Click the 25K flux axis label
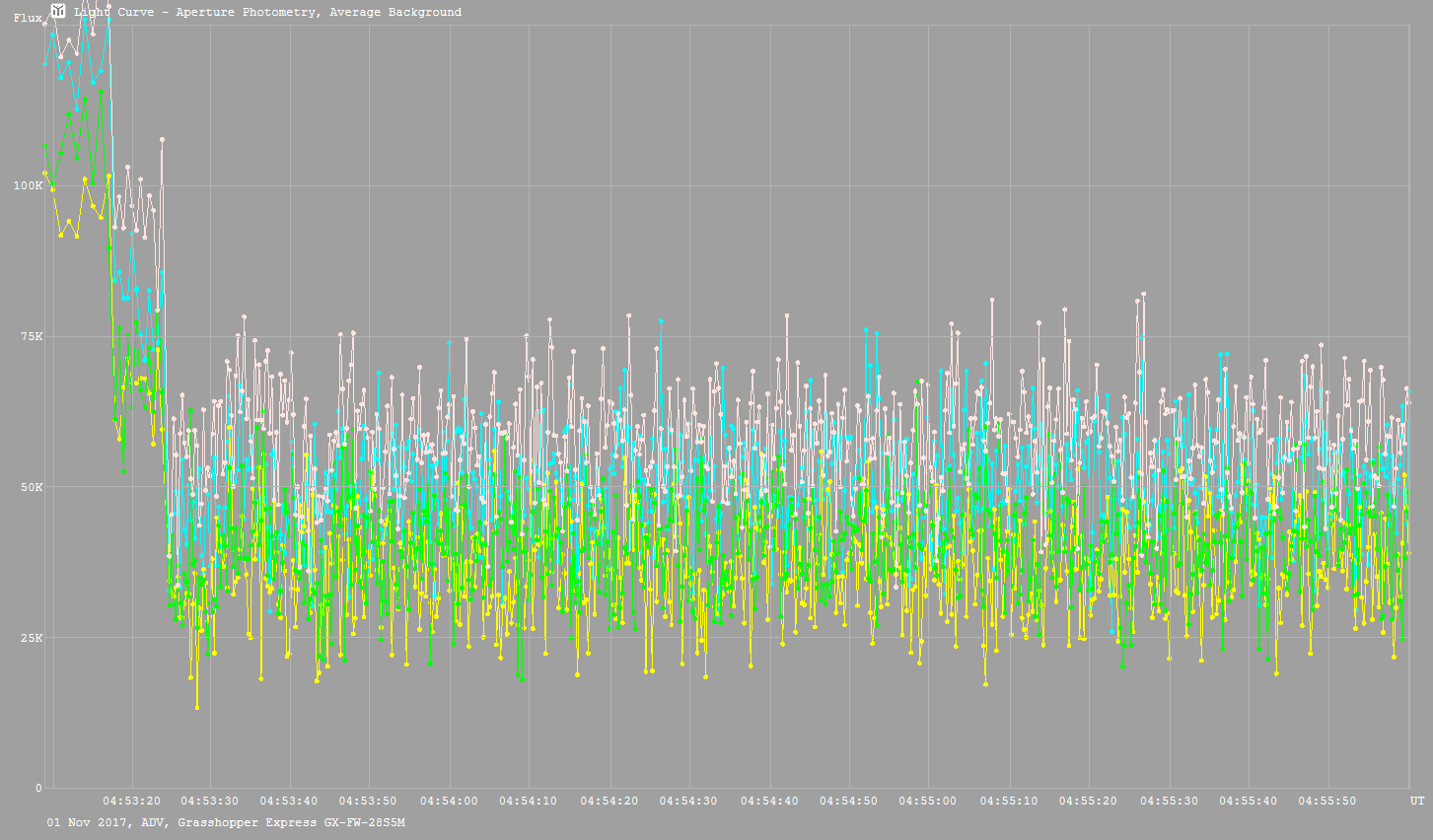This screenshot has height=840, width=1433. click(x=32, y=638)
